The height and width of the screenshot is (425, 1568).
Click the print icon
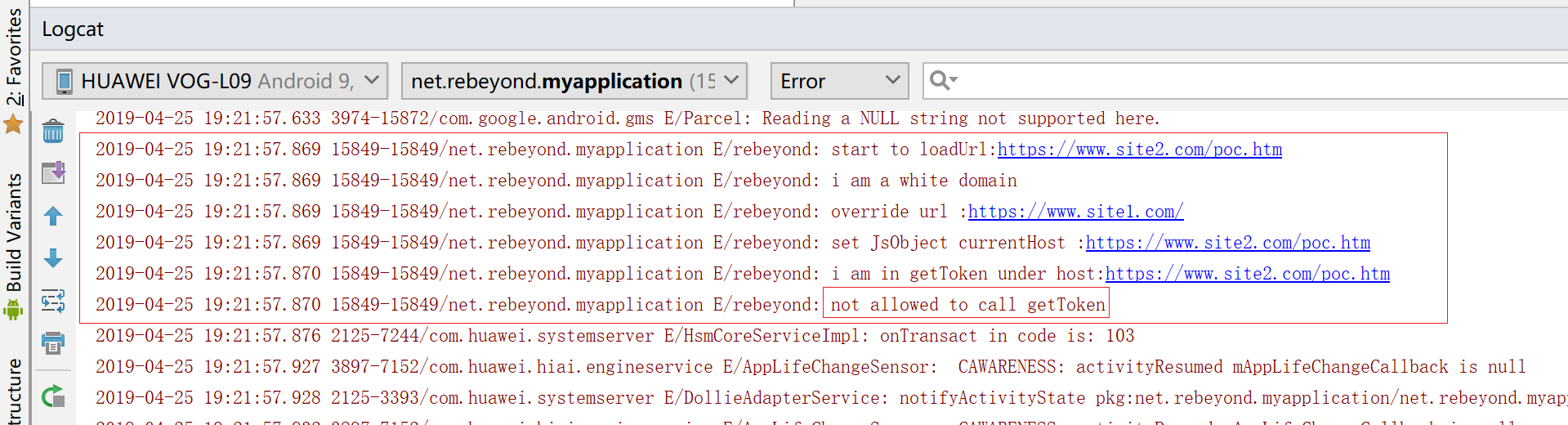coord(53,342)
